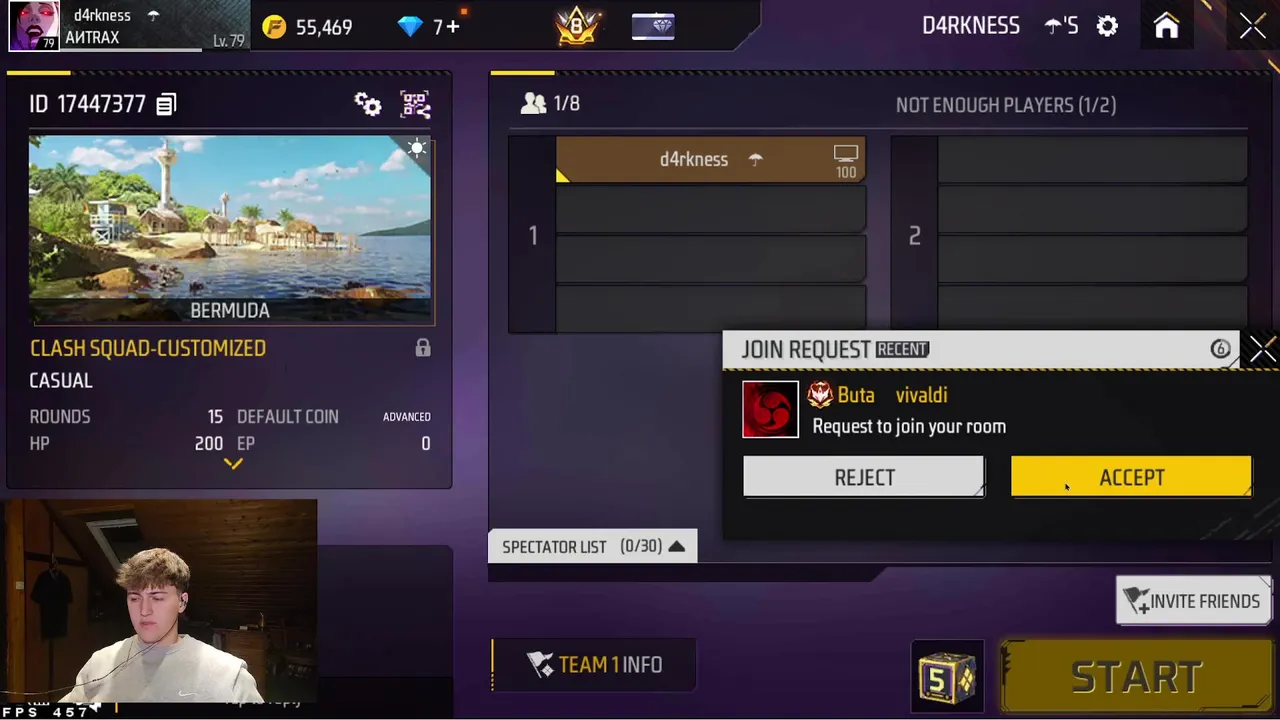Screen dimensions: 1280x720
Task: Toggle day mode sun icon on map
Action: [x=417, y=149]
